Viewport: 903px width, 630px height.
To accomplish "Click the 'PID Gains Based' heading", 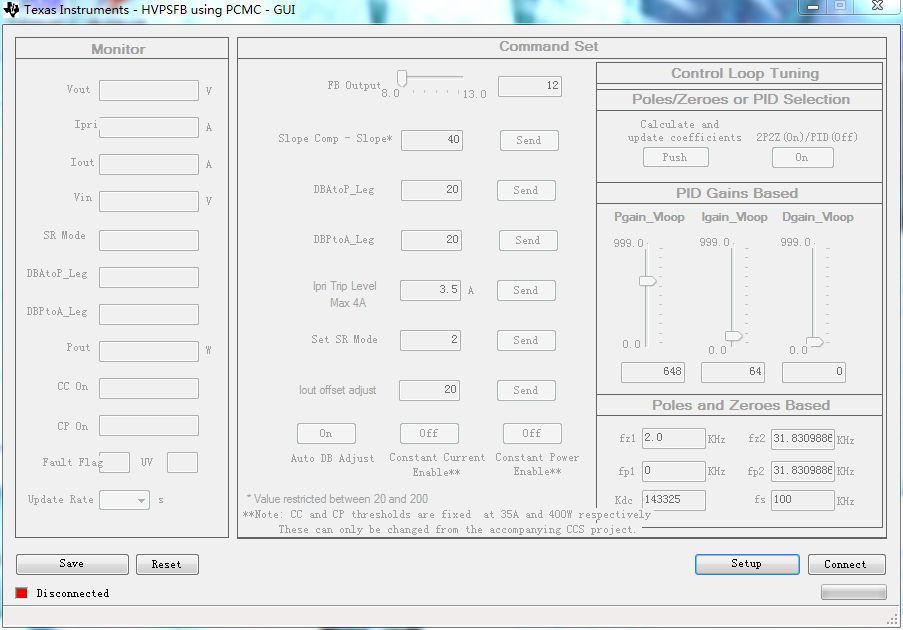I will tap(737, 193).
